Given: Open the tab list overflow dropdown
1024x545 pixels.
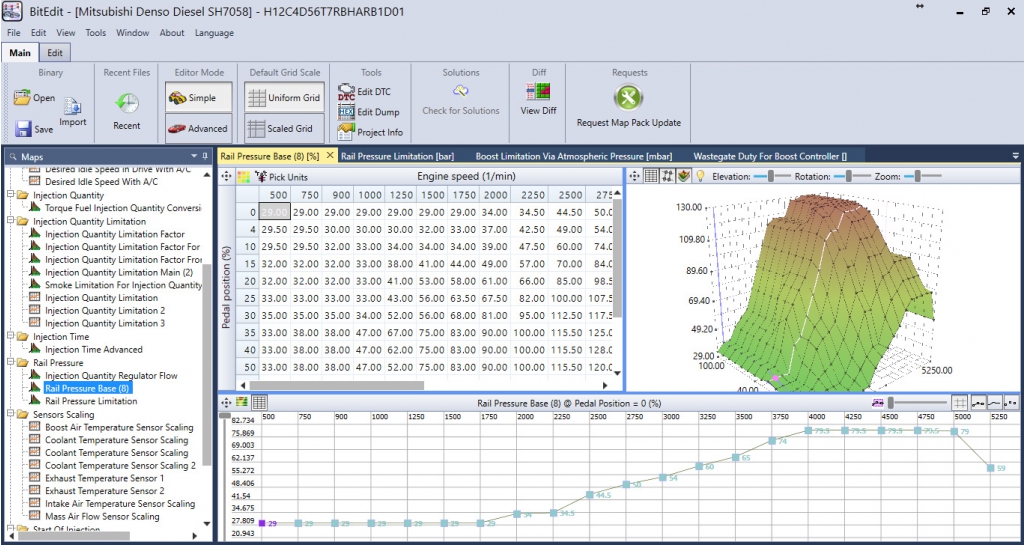Looking at the screenshot, I should [1015, 156].
